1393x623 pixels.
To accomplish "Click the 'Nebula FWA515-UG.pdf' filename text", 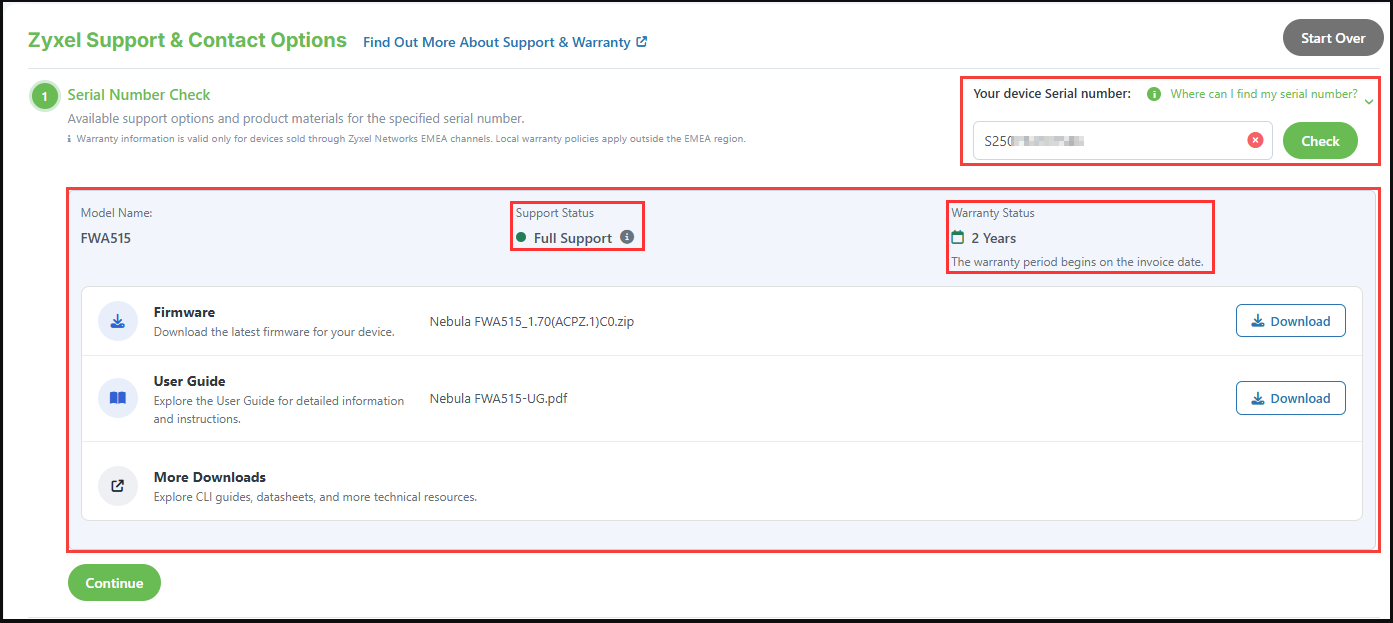I will point(498,398).
